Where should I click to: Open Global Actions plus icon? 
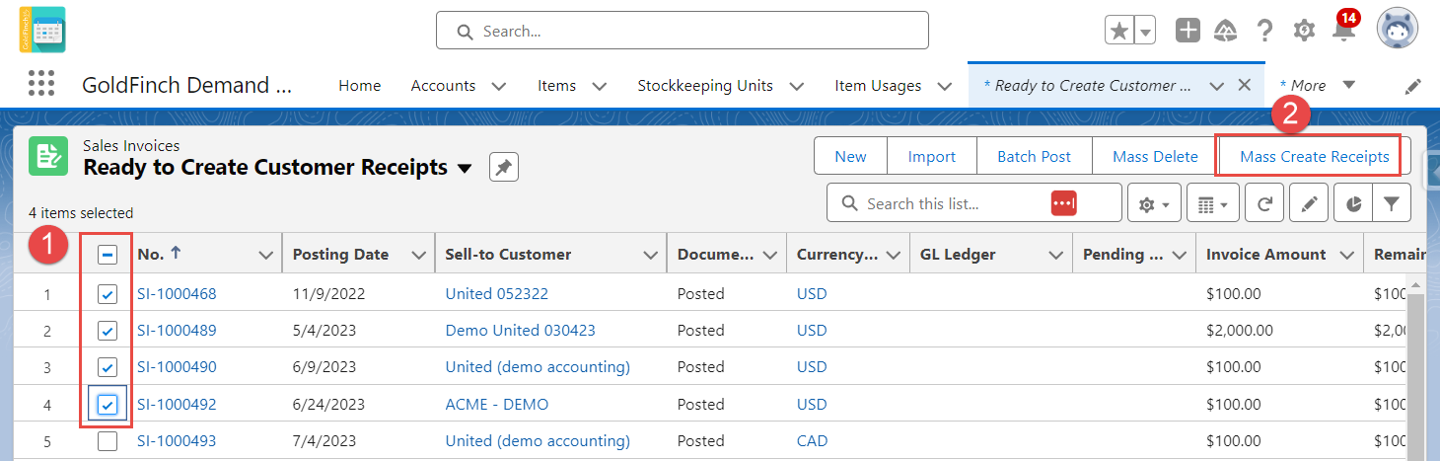coord(1188,30)
